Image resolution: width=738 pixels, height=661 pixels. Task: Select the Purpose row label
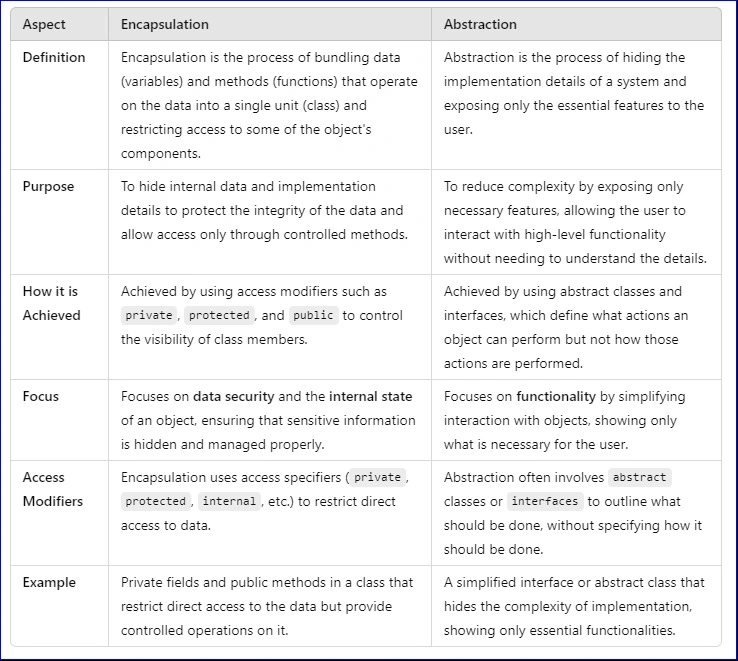[48, 186]
